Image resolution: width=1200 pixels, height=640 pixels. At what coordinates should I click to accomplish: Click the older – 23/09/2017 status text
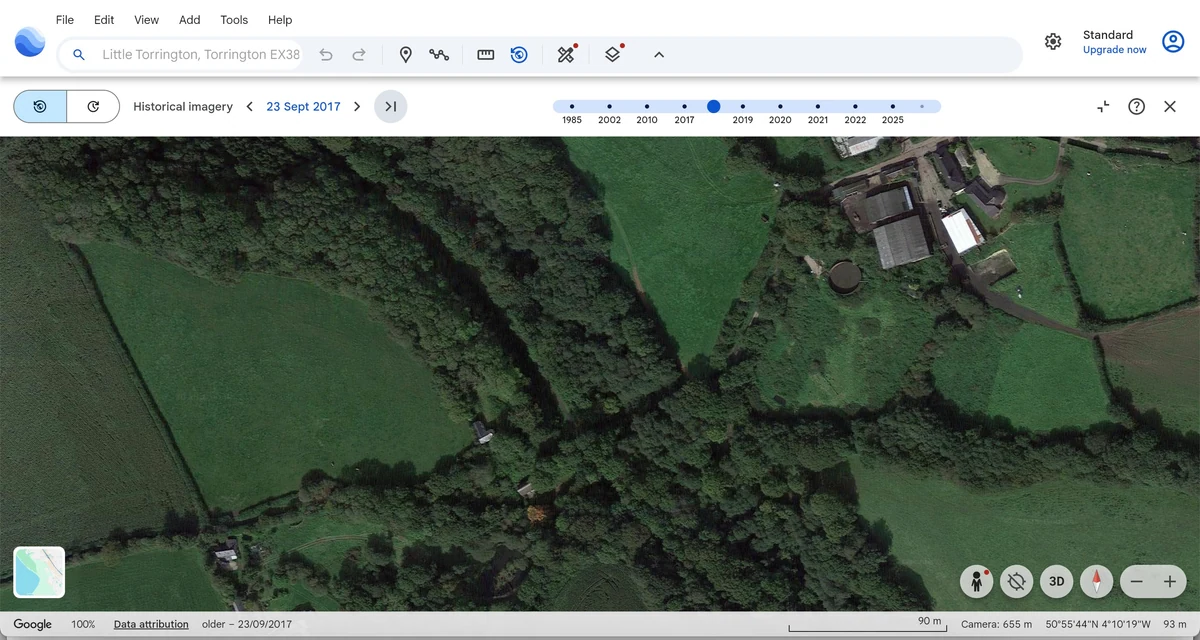[247, 624]
